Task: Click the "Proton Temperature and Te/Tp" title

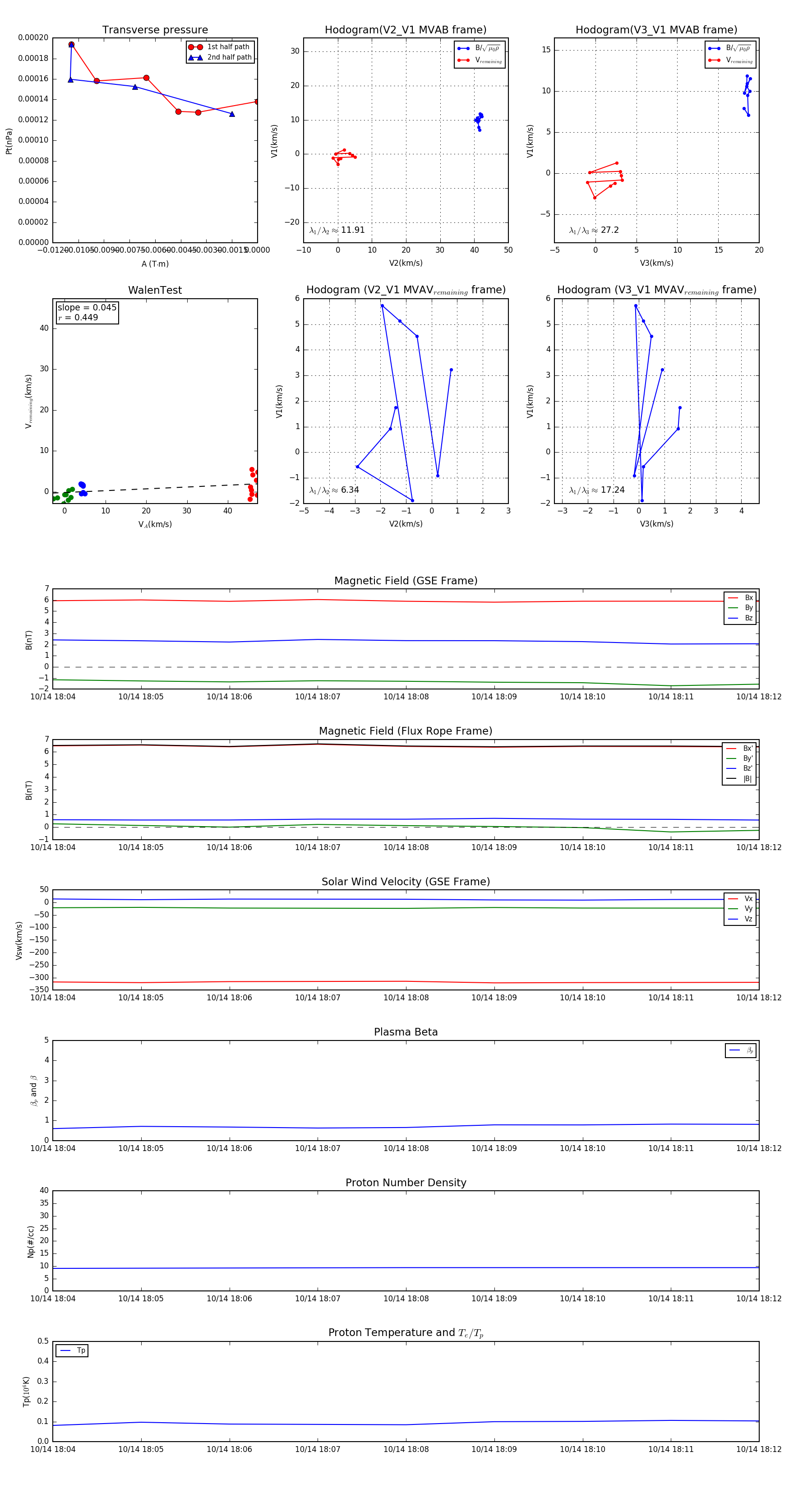Action: click(x=406, y=1333)
